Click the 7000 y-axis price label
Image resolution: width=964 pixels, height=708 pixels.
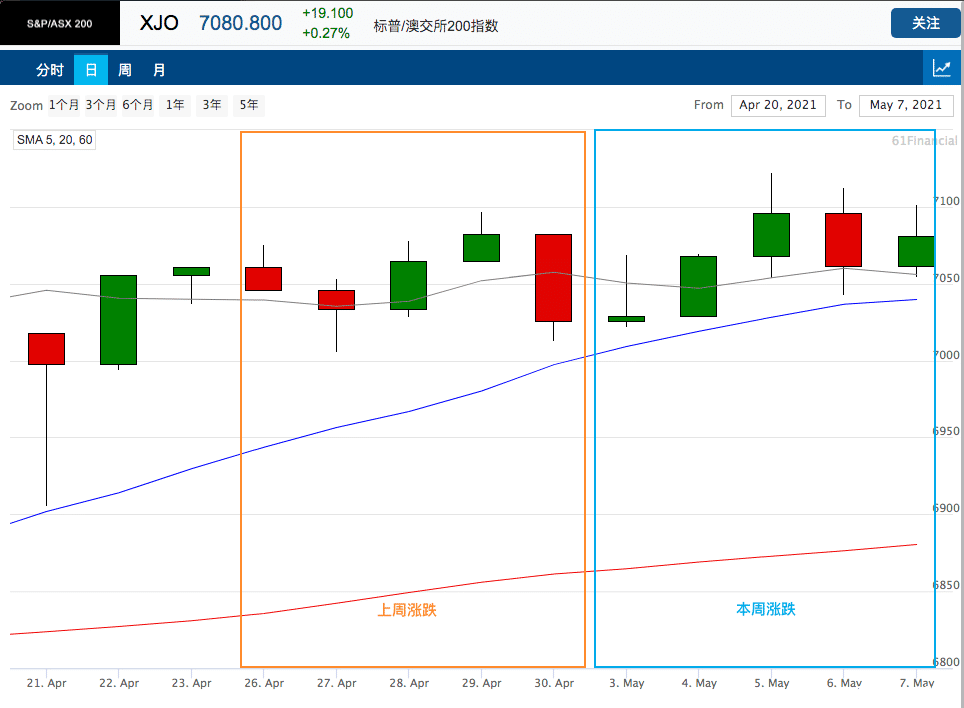pos(947,355)
